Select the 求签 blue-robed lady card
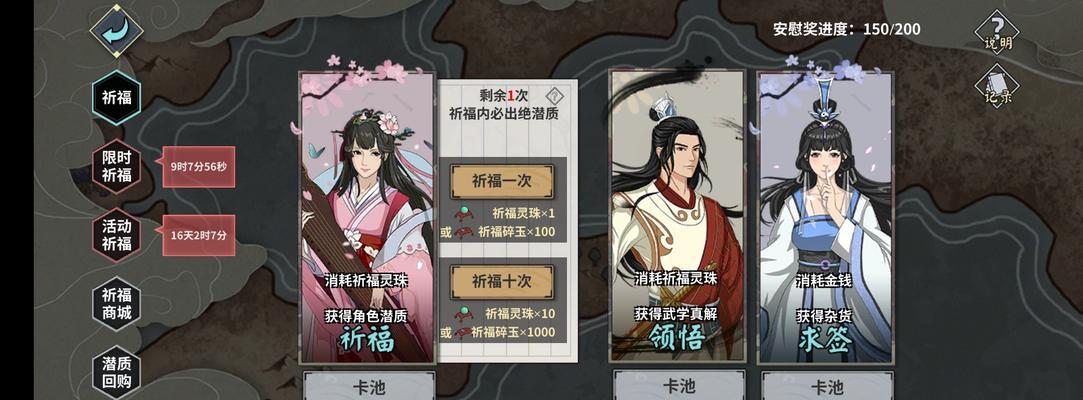The height and width of the screenshot is (400, 1083). coord(825,217)
